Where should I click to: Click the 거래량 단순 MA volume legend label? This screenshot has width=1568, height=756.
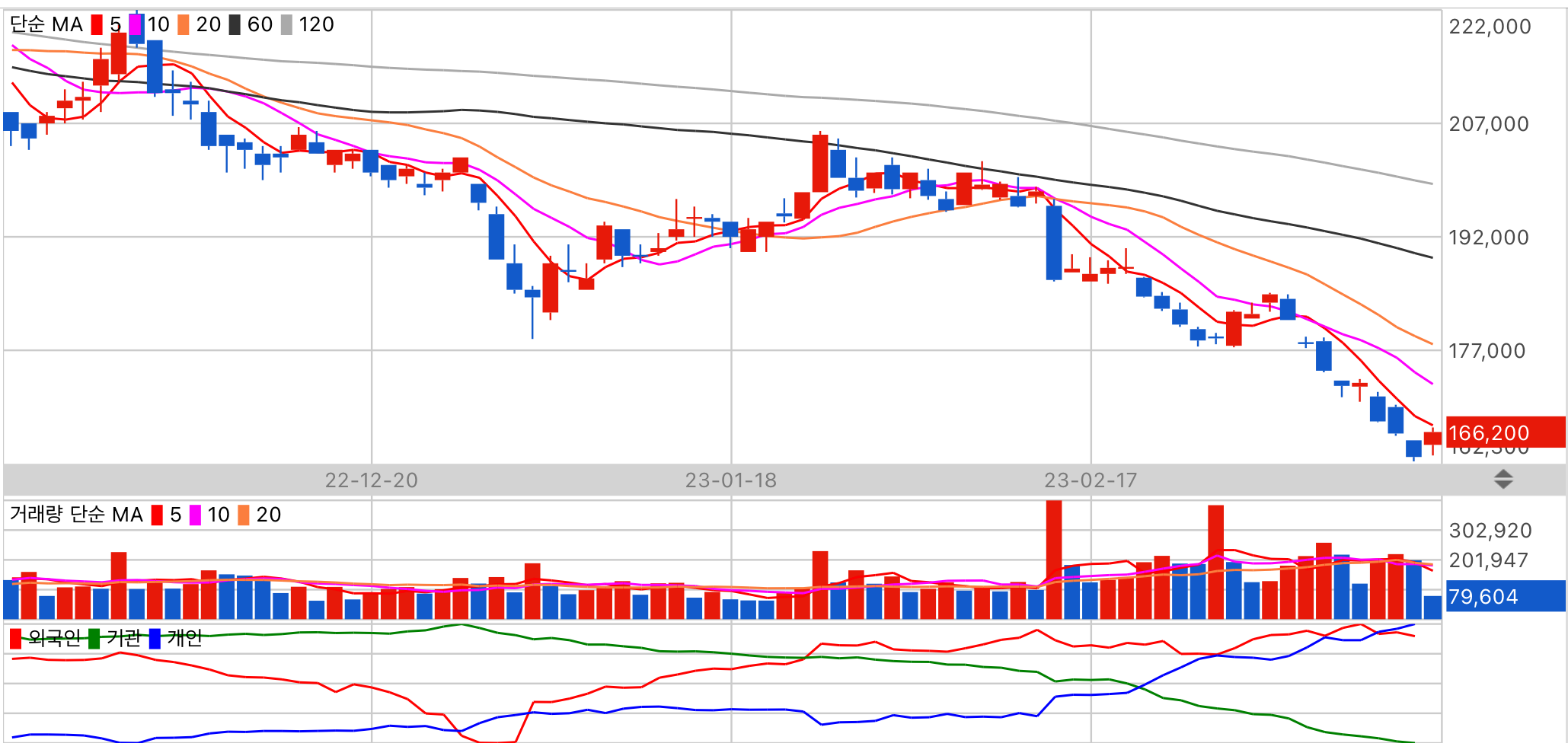pyautogui.click(x=76, y=515)
